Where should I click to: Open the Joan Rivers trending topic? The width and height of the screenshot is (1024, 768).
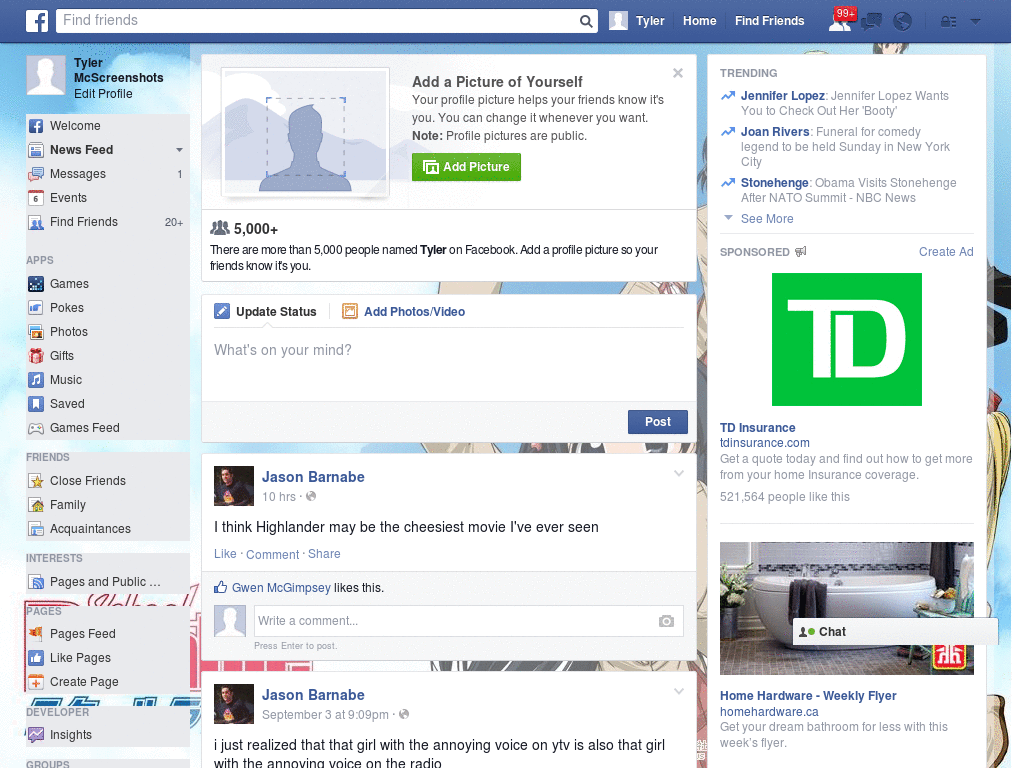coord(775,132)
